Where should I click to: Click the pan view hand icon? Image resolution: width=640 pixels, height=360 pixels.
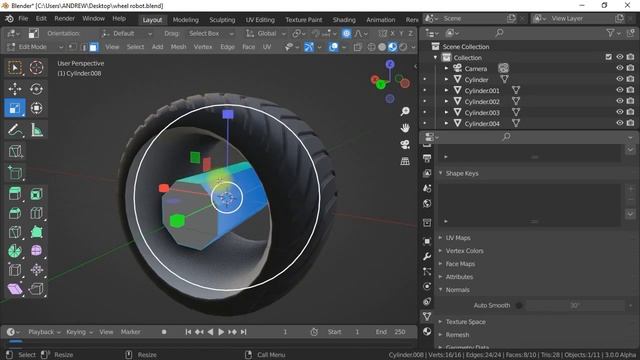point(405,128)
